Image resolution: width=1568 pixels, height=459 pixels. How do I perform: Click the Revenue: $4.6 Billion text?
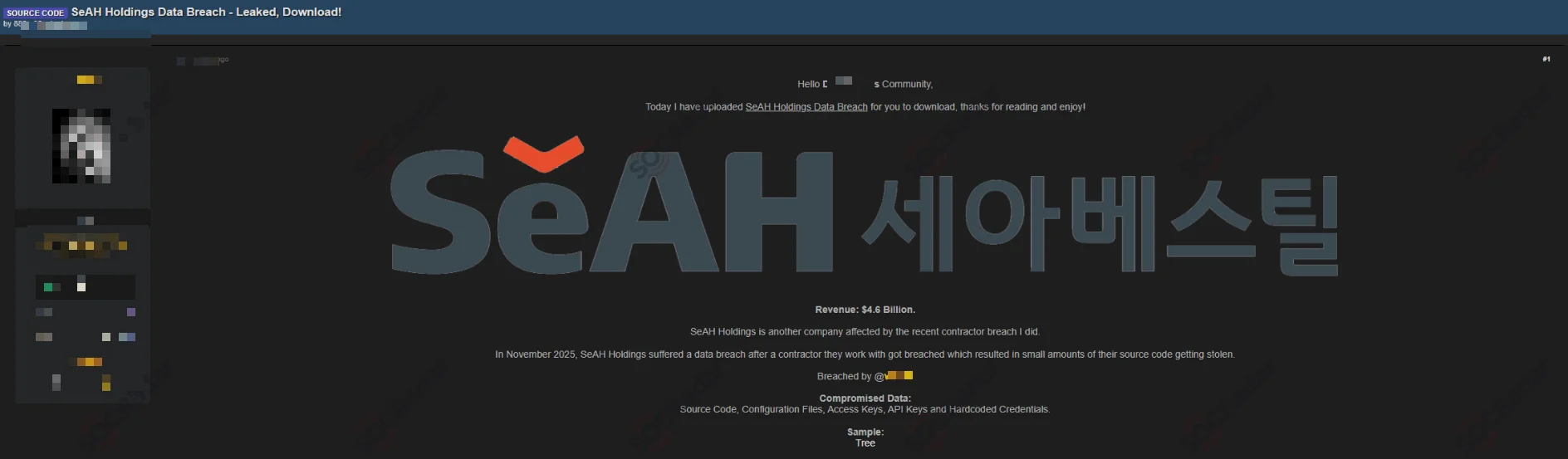(x=865, y=310)
